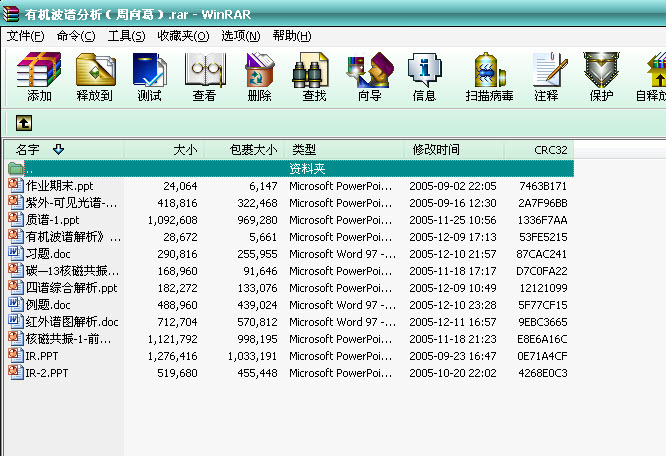
Task: Click the date 2005-12-11 16:57
Action: [453, 322]
